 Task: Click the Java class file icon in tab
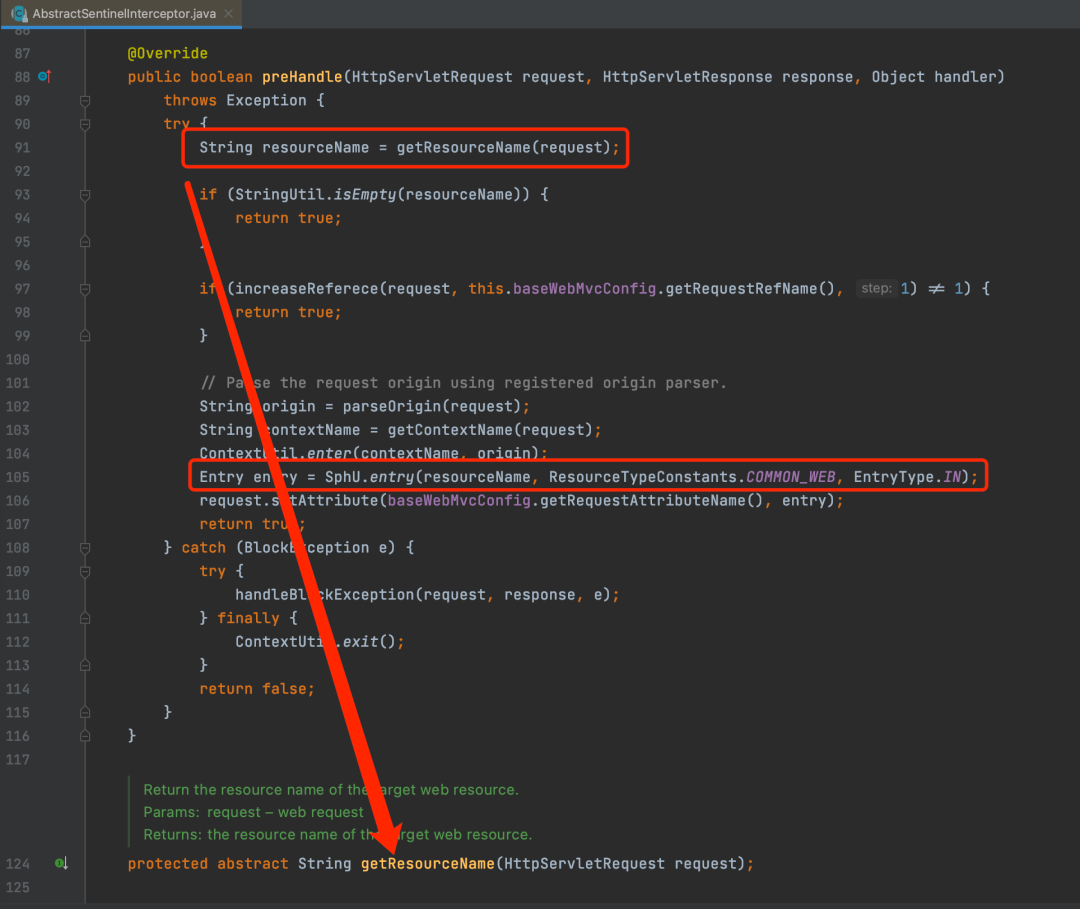coord(19,14)
